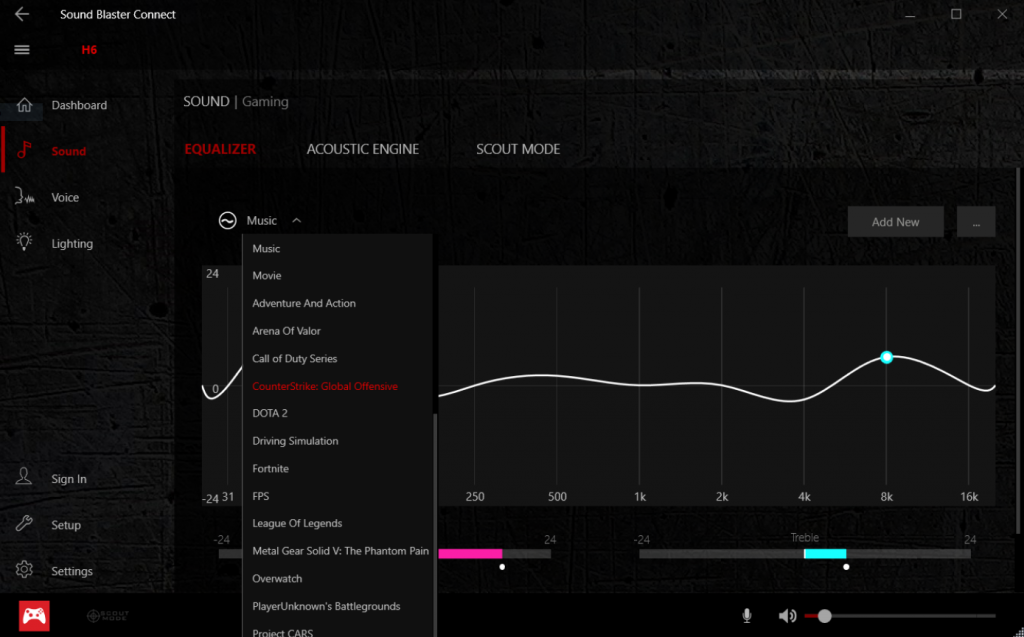Click the red game controller icon
1024x637 pixels.
tap(34, 615)
